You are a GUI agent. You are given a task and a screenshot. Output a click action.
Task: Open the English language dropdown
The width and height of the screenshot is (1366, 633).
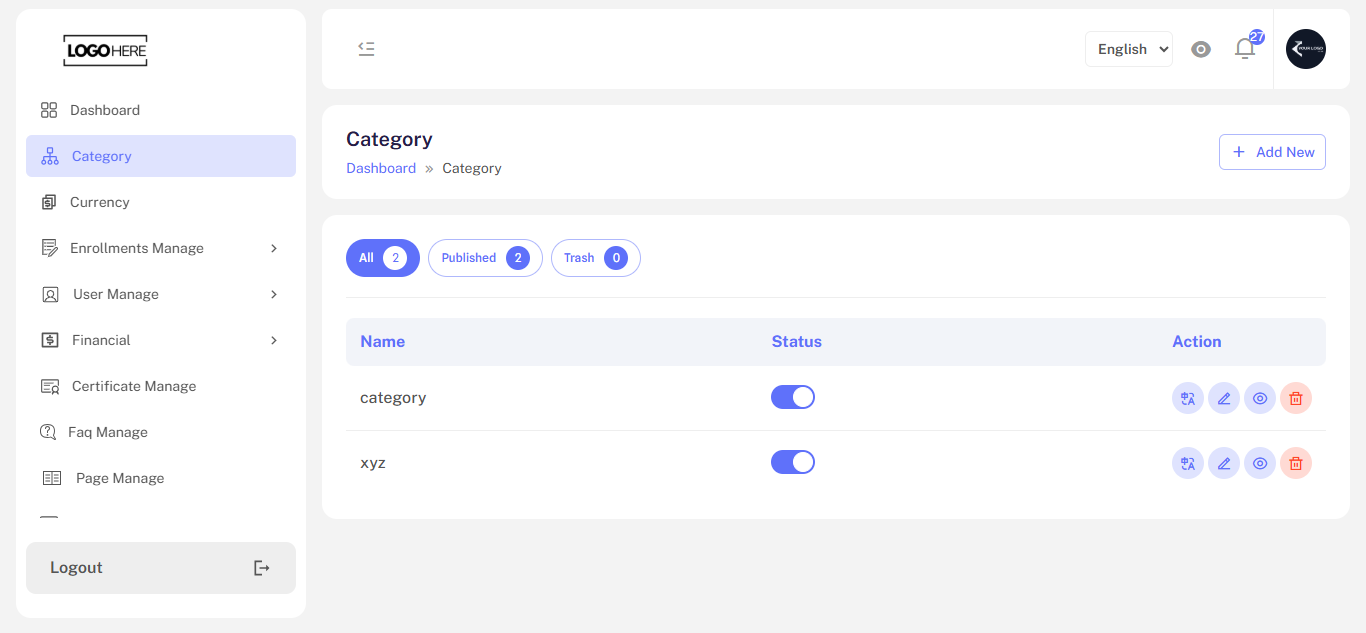pyautogui.click(x=1129, y=49)
